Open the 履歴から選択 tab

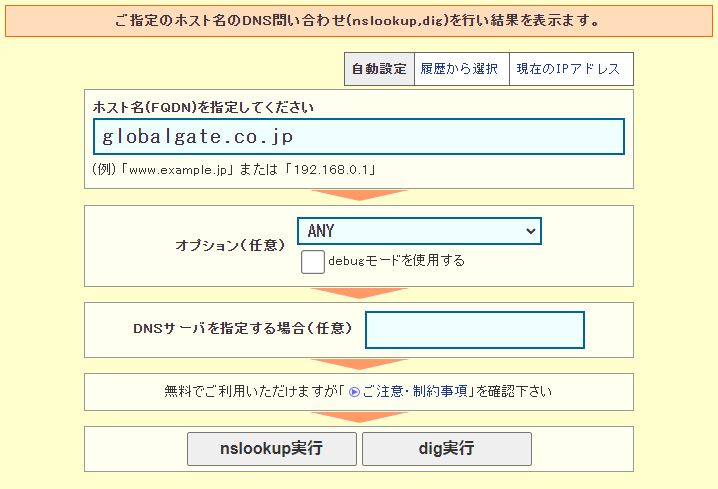click(462, 69)
